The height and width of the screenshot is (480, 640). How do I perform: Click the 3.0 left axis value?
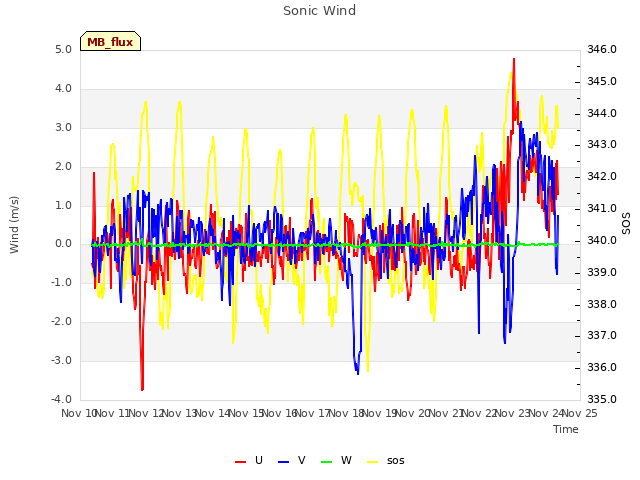pos(63,127)
